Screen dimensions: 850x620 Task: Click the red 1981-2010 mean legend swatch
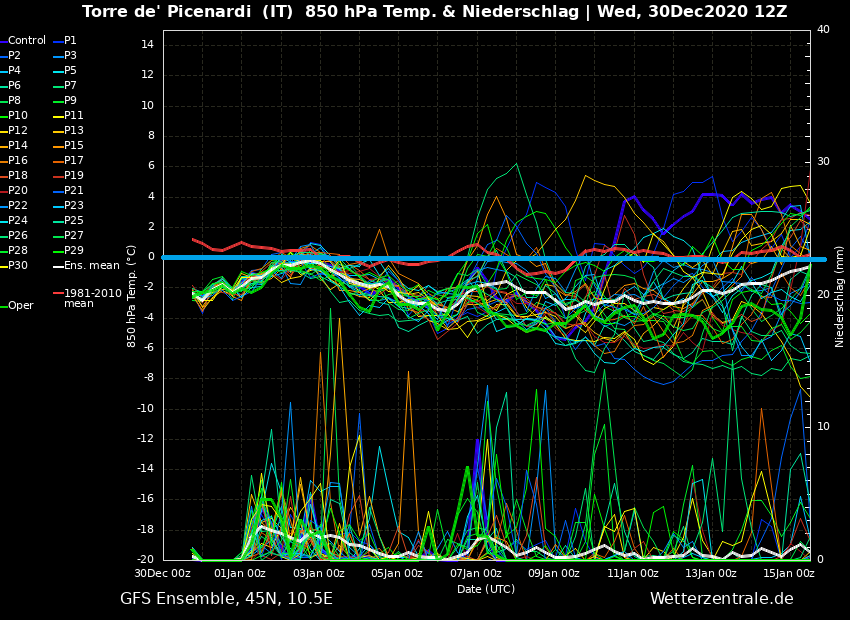(58, 293)
